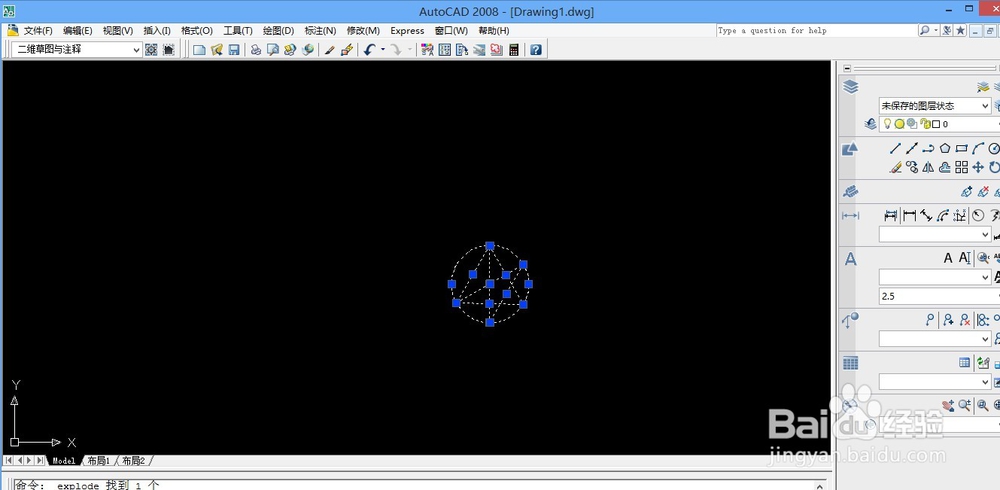Open the 插入(I) menu

157,31
